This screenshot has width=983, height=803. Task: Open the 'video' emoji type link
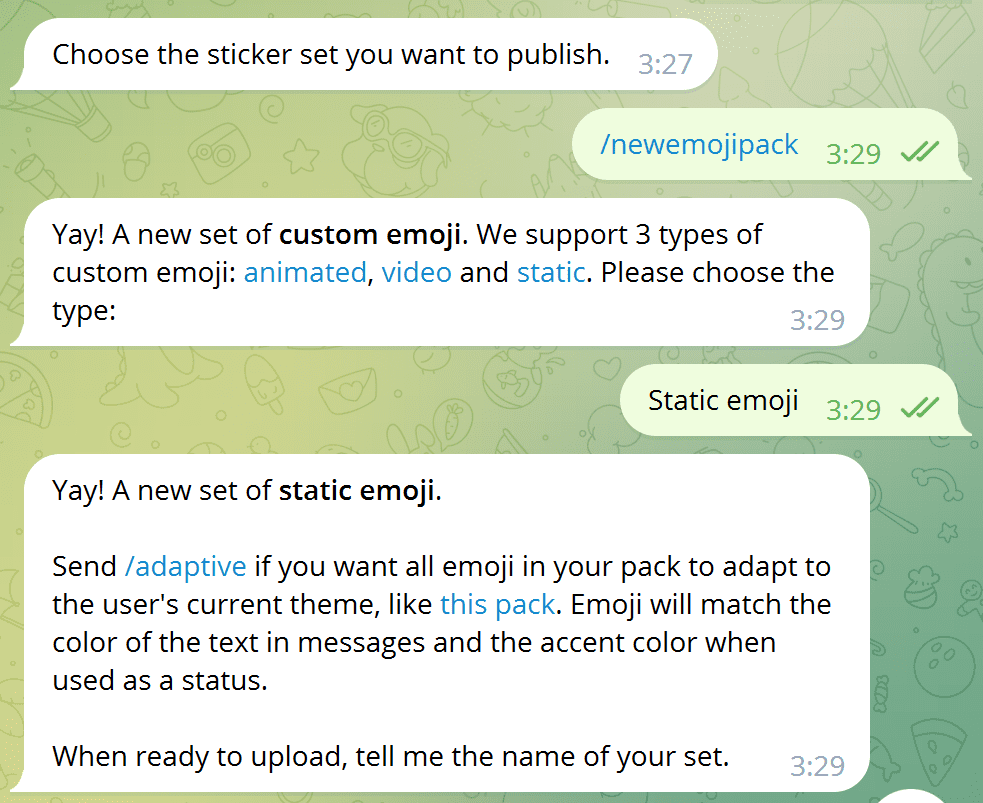tap(416, 272)
